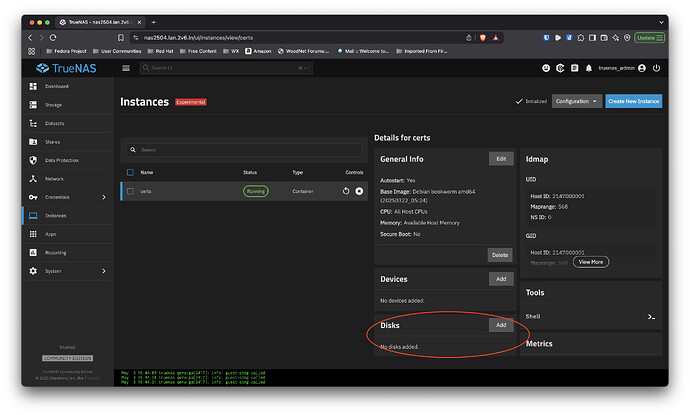Focus the instances Search field

tap(244, 150)
